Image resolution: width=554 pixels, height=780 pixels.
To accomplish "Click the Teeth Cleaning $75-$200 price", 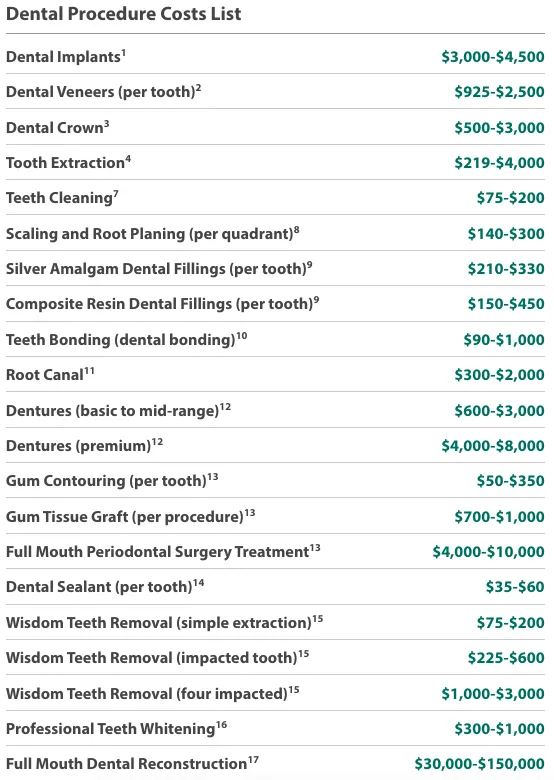I will 511,198.
